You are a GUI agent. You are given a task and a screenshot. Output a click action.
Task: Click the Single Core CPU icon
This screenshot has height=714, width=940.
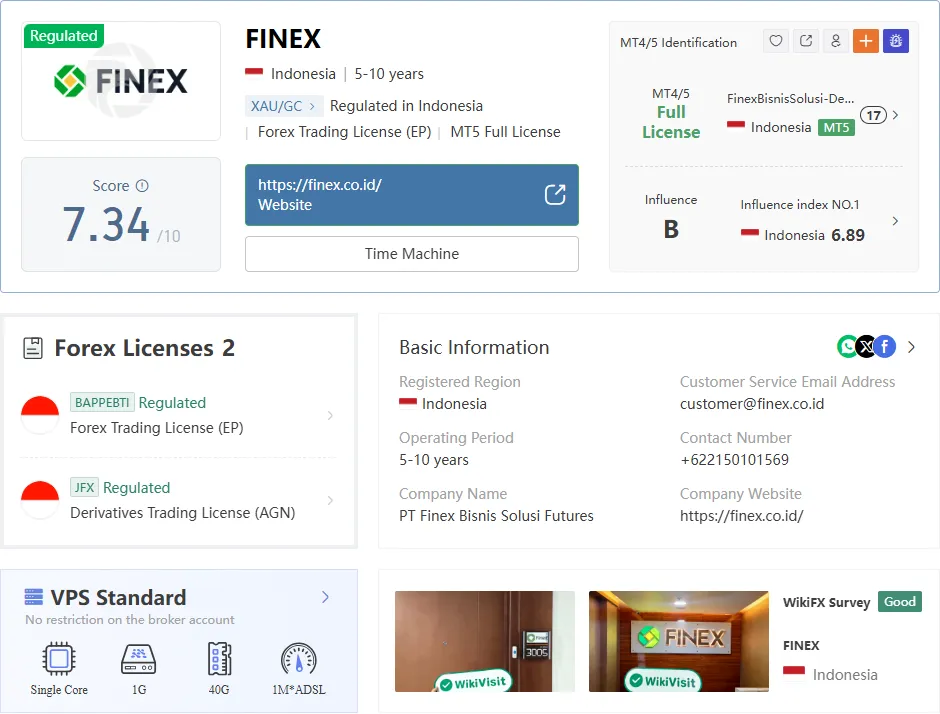pyautogui.click(x=59, y=659)
